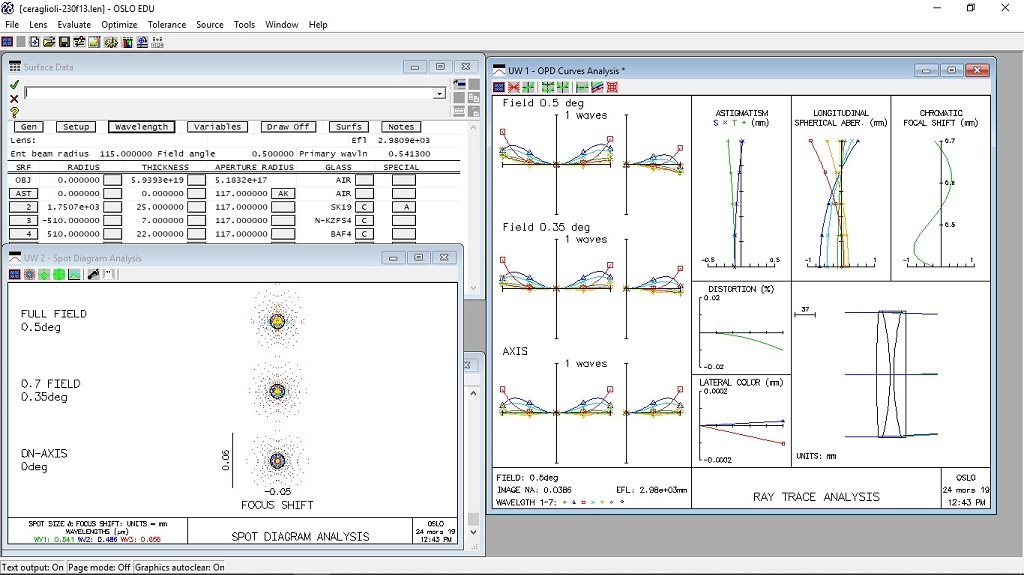Viewport: 1024px width, 575px height.
Task: Save the lens with the floppy disk icon
Action: pyautogui.click(x=64, y=42)
